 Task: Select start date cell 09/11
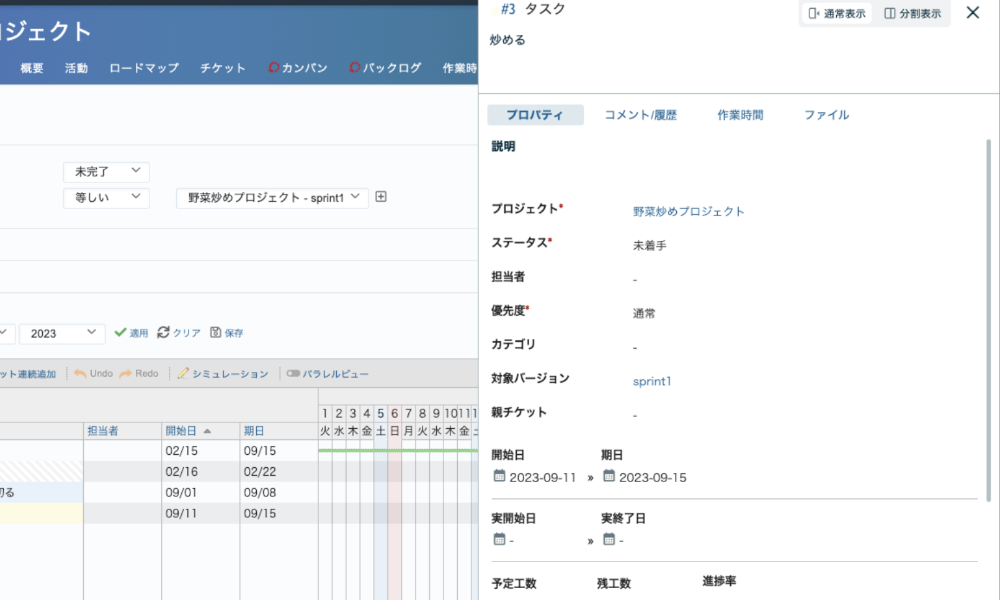200,514
